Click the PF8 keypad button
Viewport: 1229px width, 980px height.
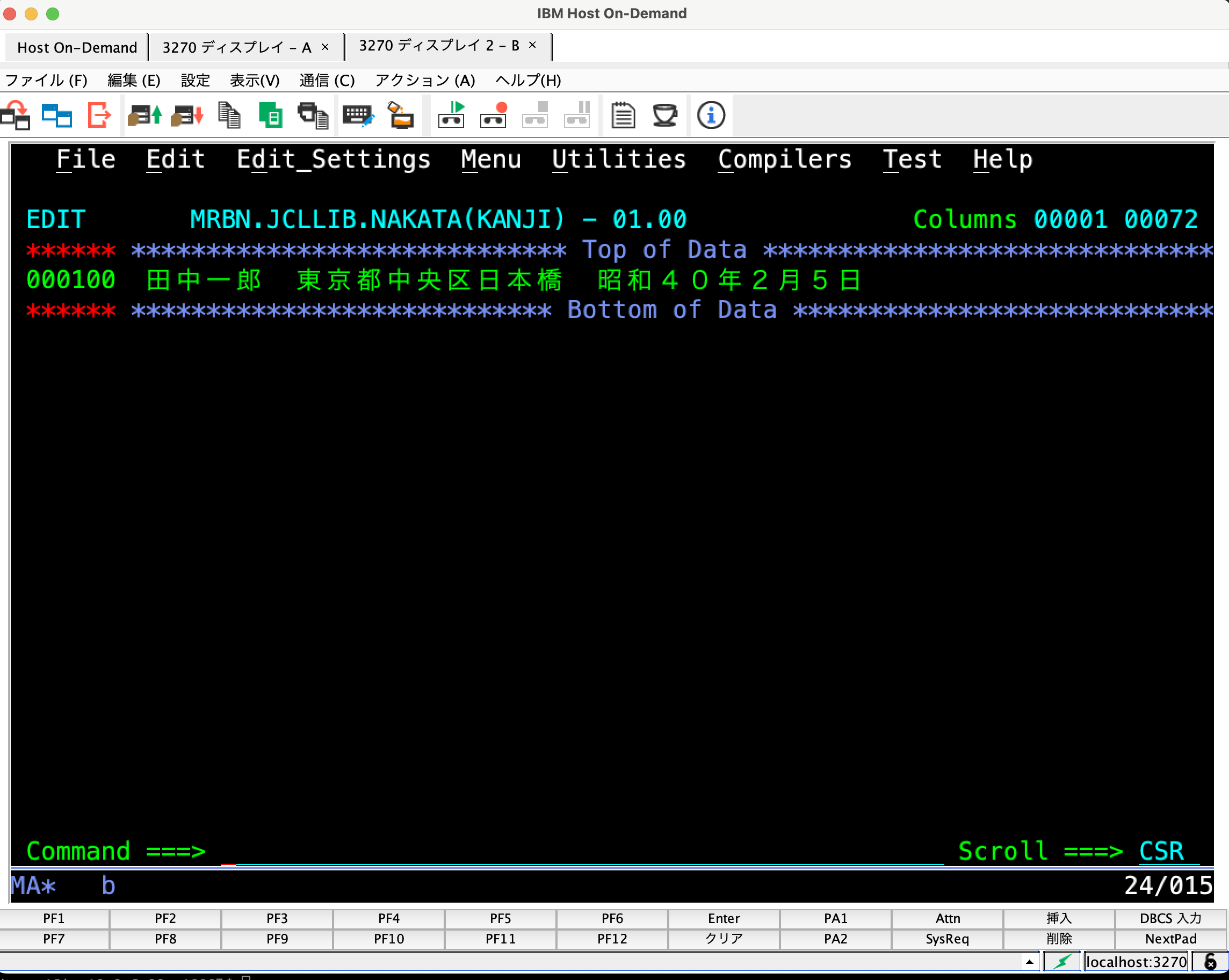point(165,939)
